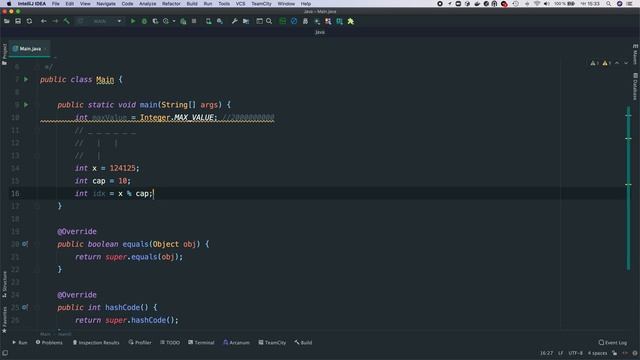Viewport: 640px width, 360px height.
Task: Open the Code menu
Action: pyautogui.click(x=127, y=4)
